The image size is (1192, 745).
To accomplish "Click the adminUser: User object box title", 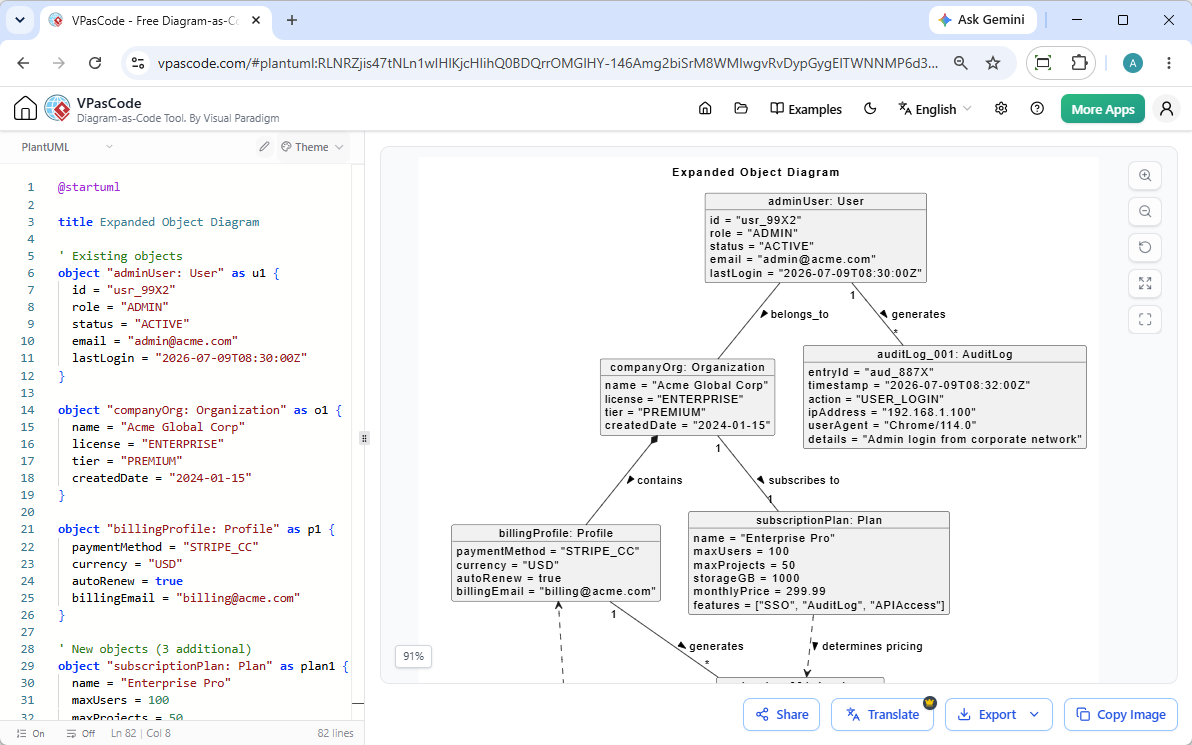I will pos(816,201).
